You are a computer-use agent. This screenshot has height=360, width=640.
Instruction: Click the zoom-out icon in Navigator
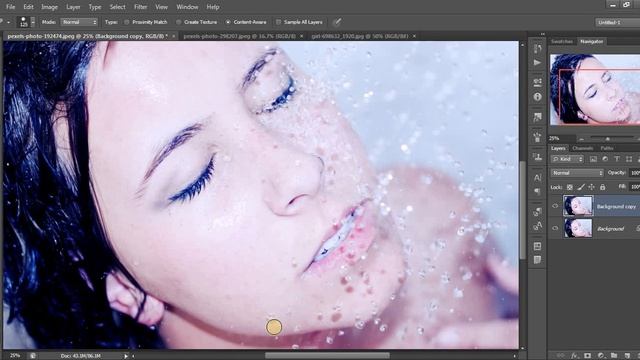pos(581,139)
